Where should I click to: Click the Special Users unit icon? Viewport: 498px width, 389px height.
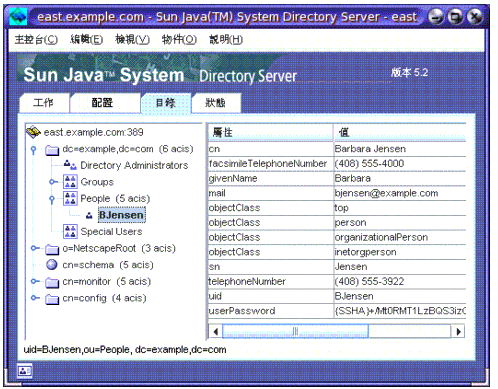click(70, 231)
